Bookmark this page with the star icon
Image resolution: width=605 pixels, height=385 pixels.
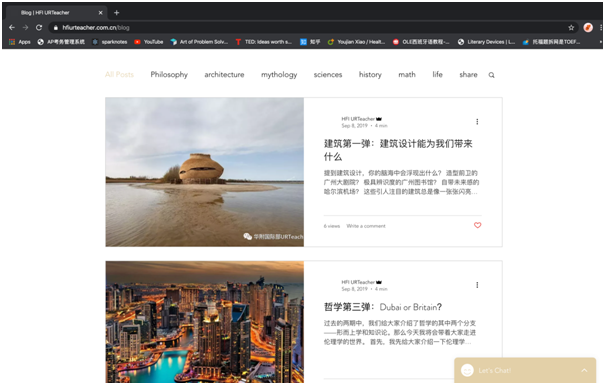click(571, 27)
